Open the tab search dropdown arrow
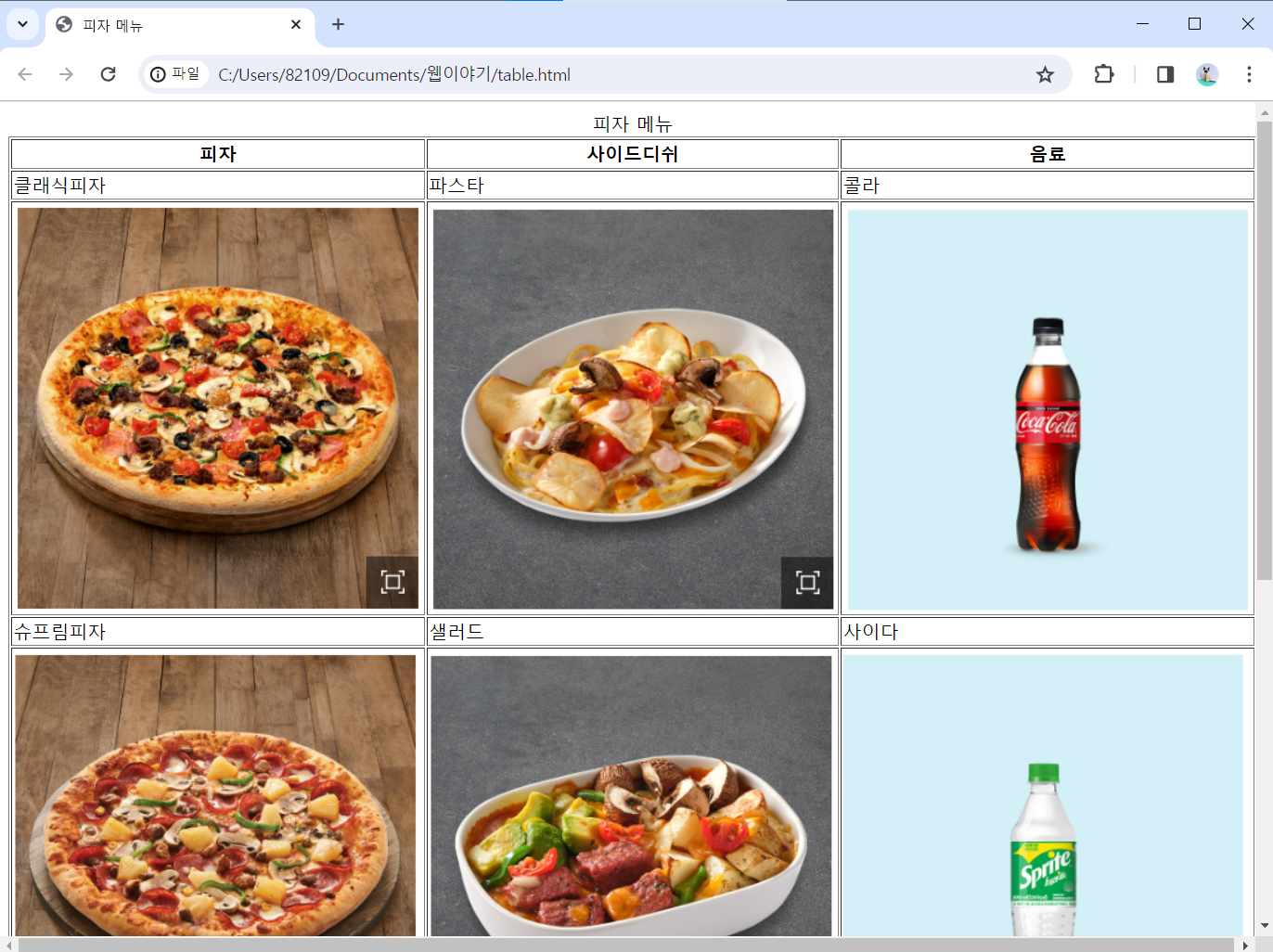This screenshot has height=952, width=1273. point(22,24)
